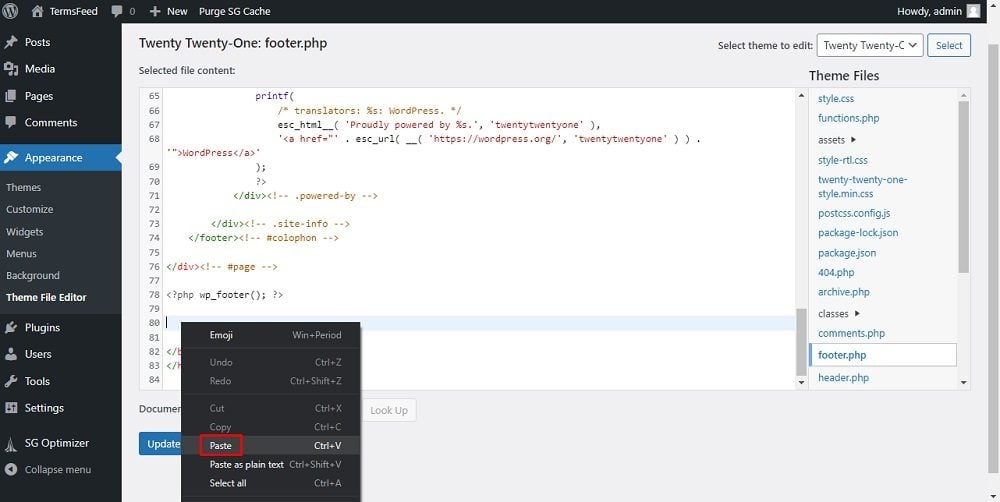Click Purge SG Cache
Screen dimensions: 1000x502
[235, 11]
